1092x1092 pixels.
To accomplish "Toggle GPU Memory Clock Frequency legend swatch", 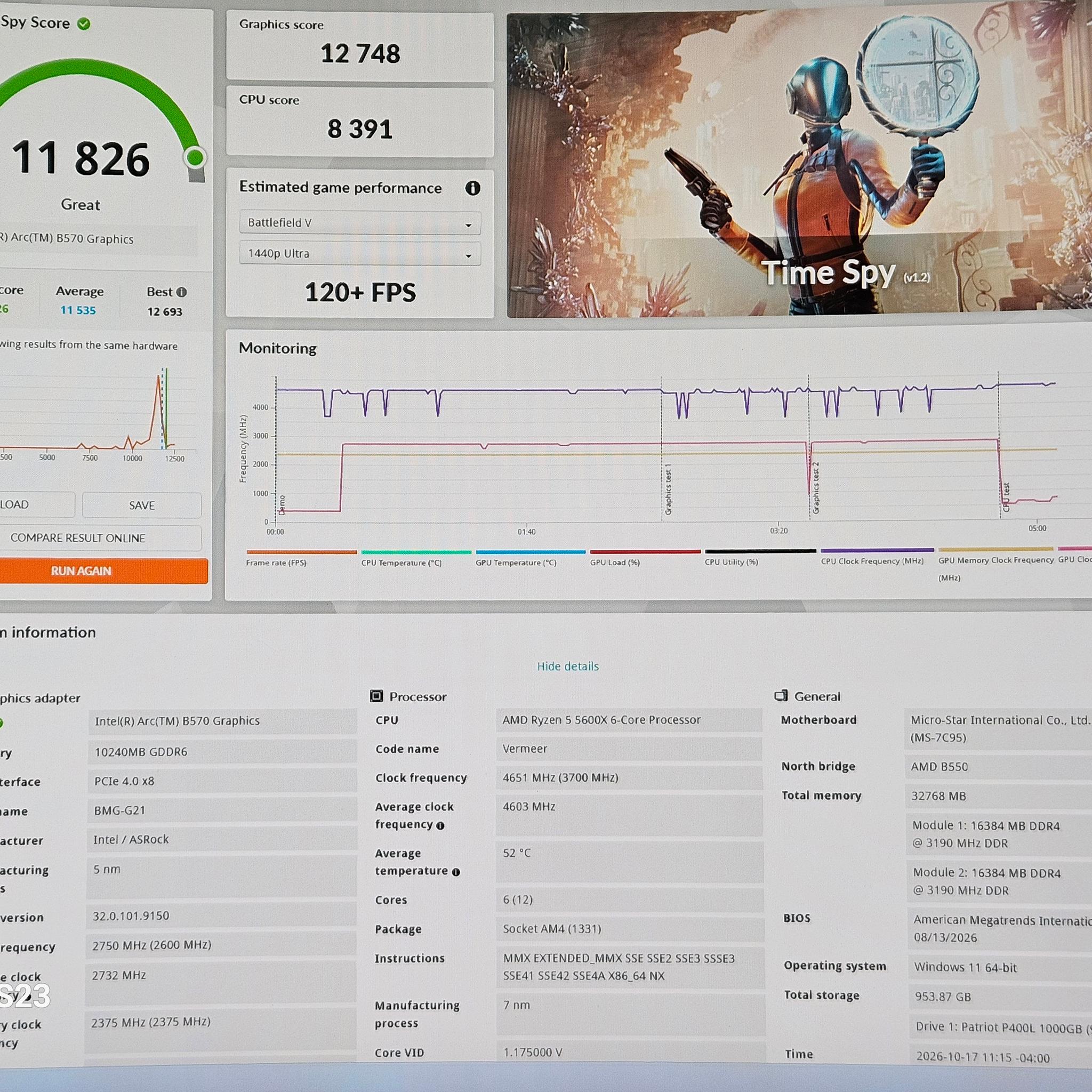I will tap(996, 549).
